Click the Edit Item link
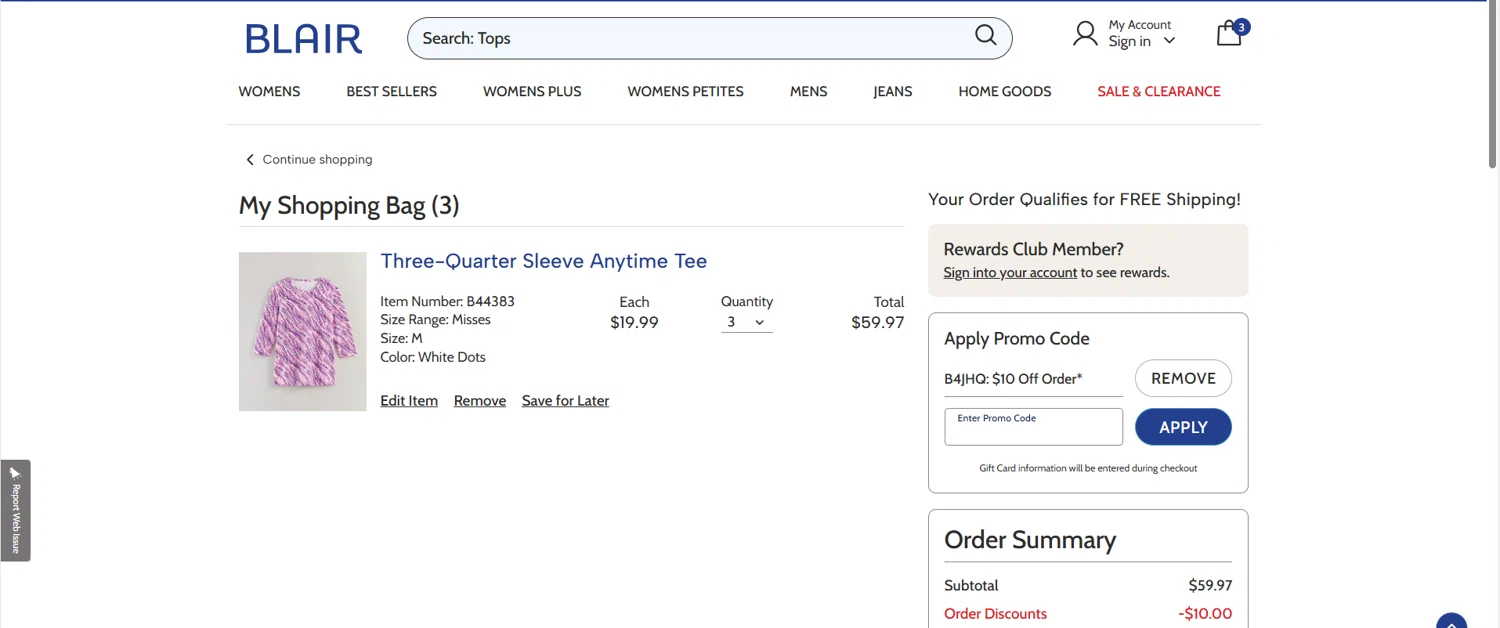 point(409,401)
